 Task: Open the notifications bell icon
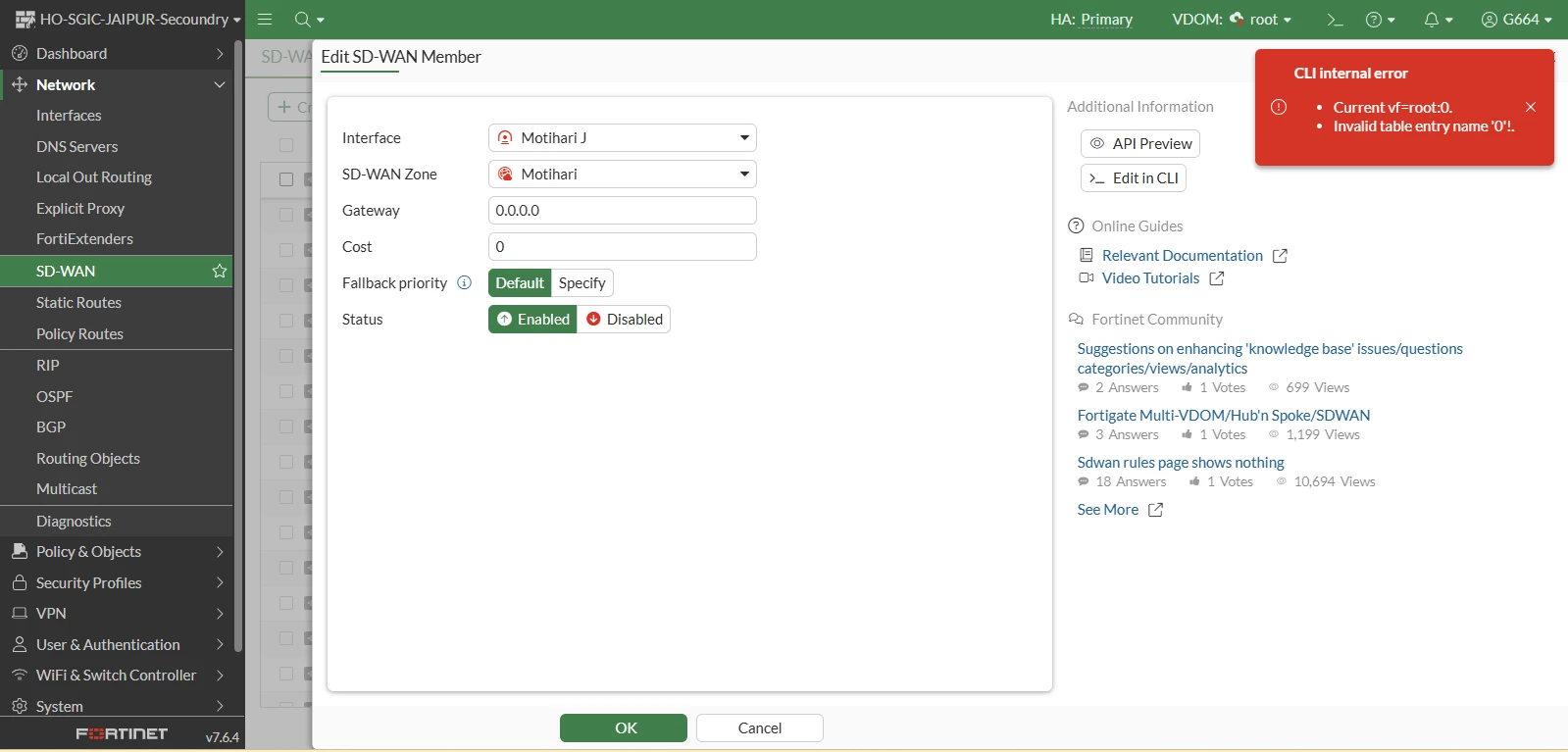[x=1438, y=20]
